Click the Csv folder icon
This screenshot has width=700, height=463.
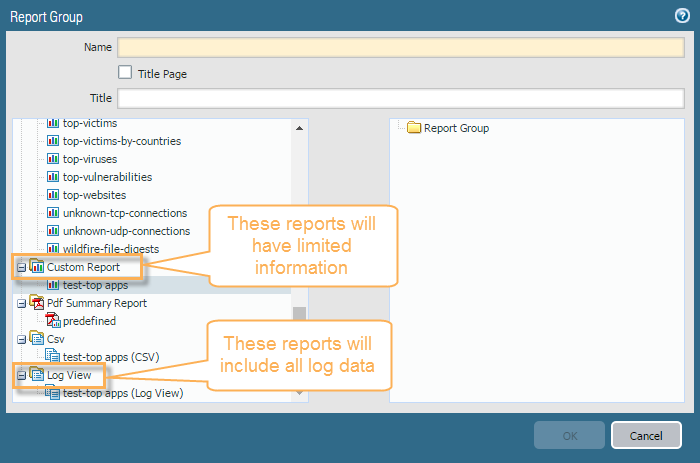tap(37, 338)
